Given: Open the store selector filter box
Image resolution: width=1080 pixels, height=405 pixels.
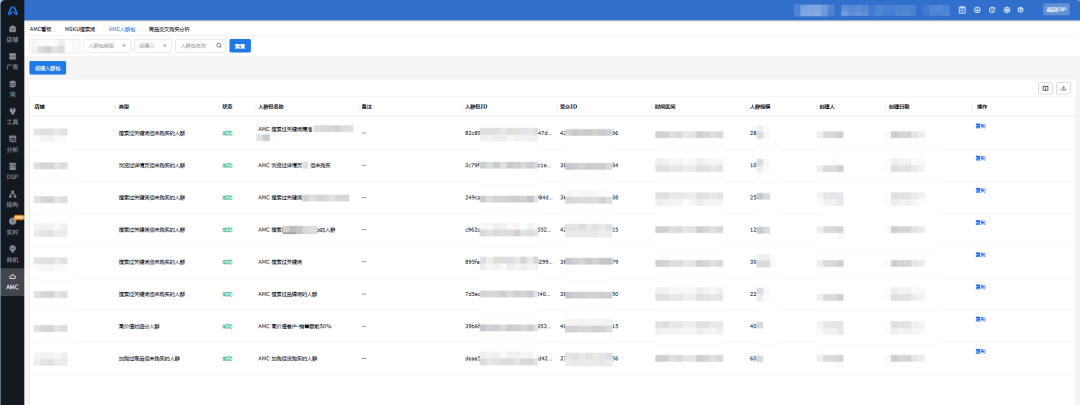Looking at the screenshot, I should pos(55,46).
